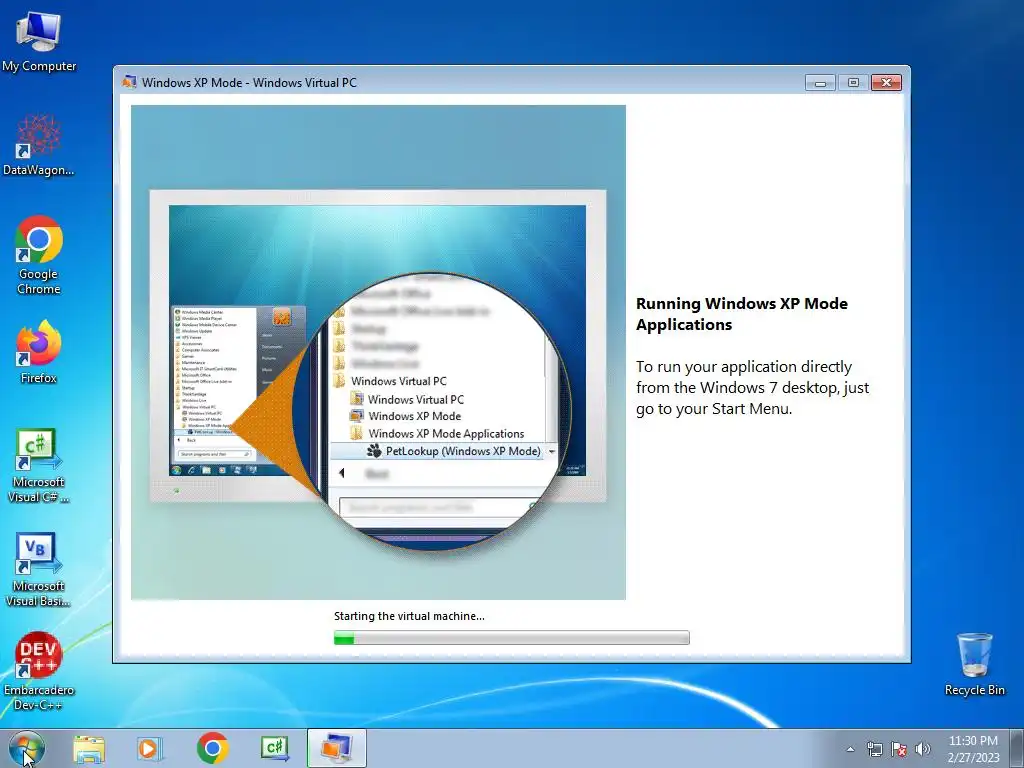This screenshot has height=768, width=1024.
Task: Click the Show desktop button at the taskbar edge
Action: click(1017, 749)
